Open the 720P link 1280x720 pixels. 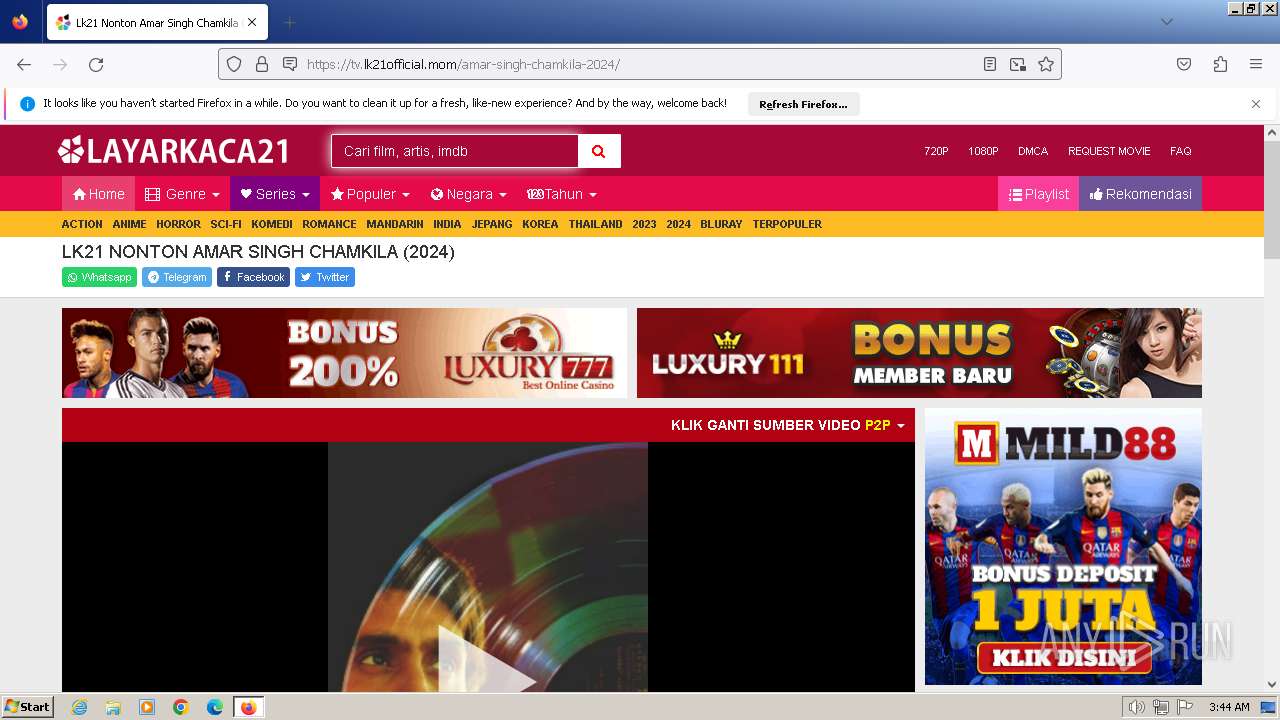click(936, 151)
